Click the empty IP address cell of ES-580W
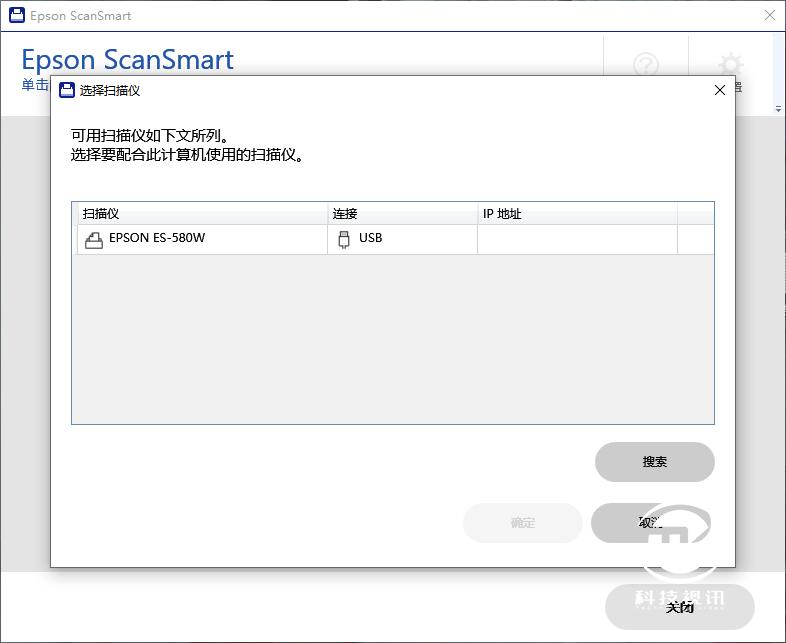The height and width of the screenshot is (643, 786). (577, 240)
